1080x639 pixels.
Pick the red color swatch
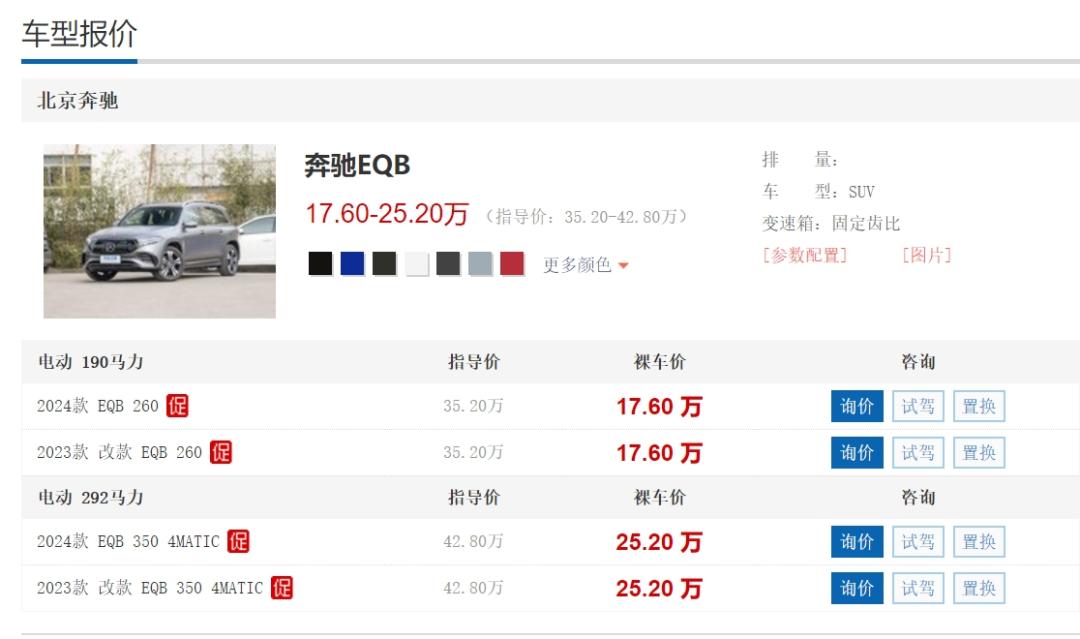pyautogui.click(x=512, y=264)
